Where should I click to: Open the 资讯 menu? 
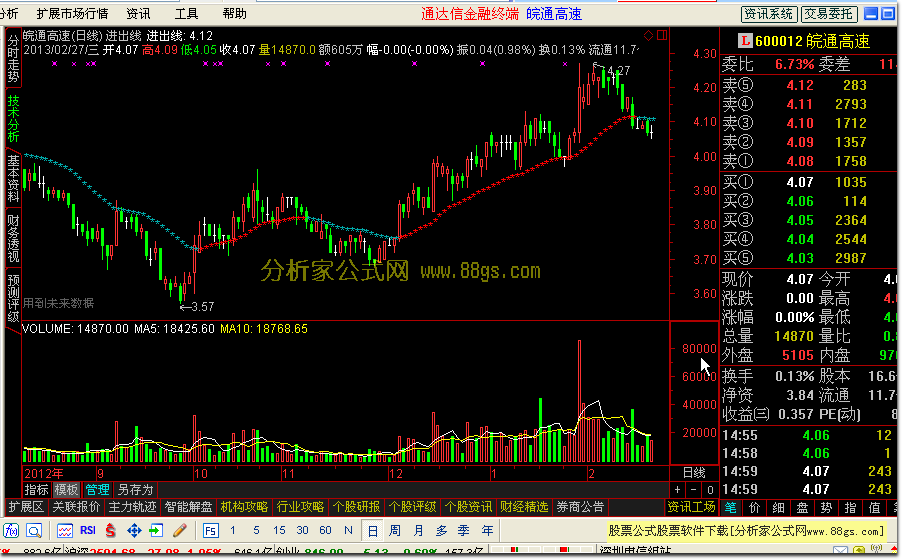click(138, 13)
